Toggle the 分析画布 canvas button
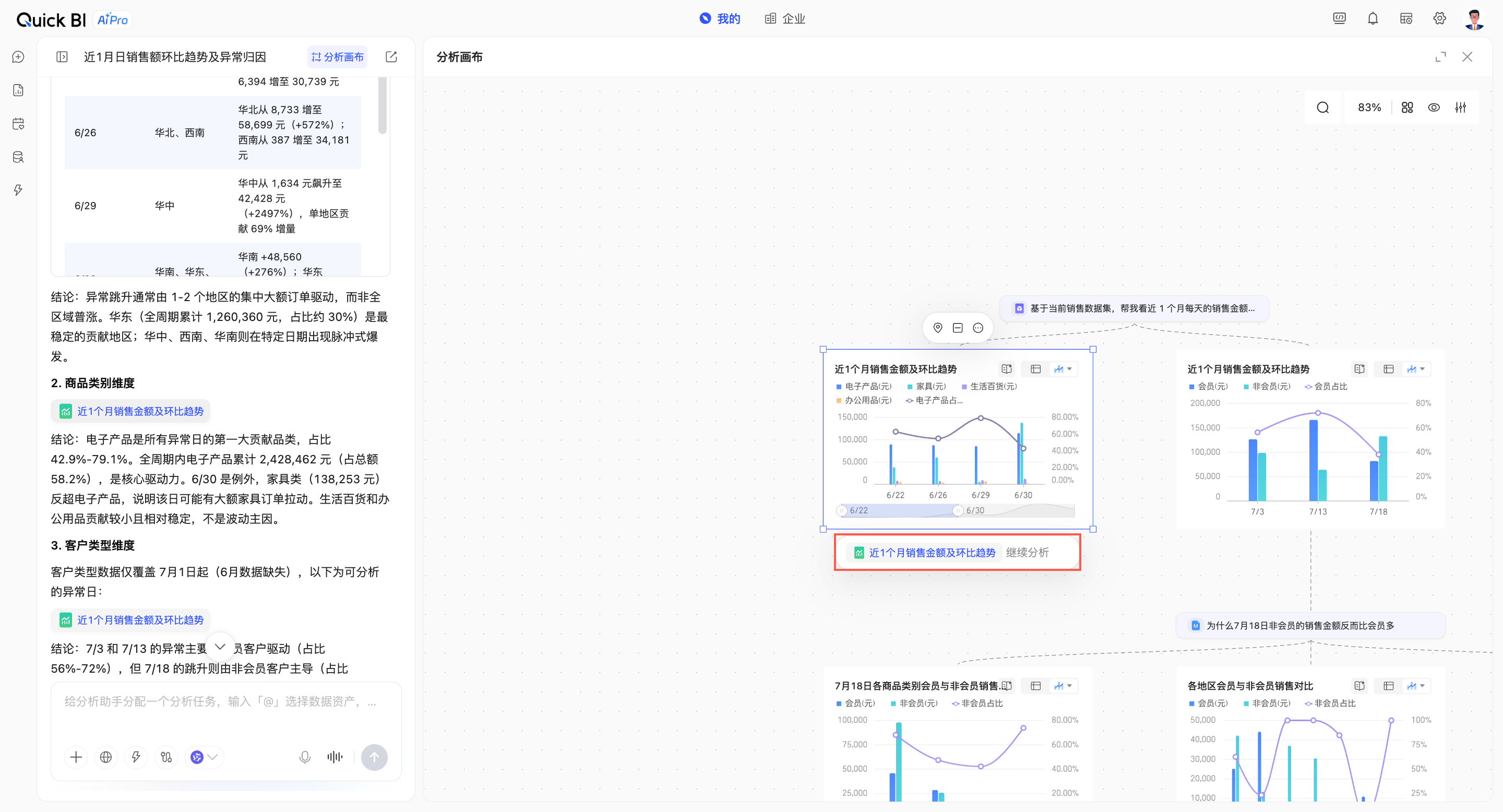The height and width of the screenshot is (812, 1503). [x=337, y=56]
